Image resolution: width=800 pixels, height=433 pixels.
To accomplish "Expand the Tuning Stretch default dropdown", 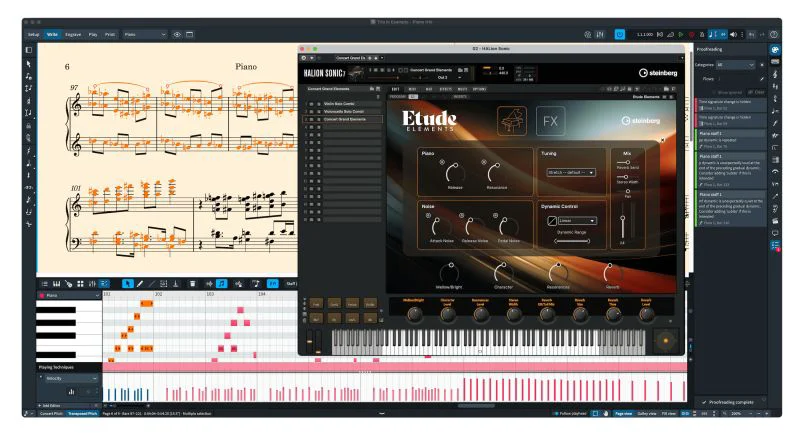I will 571,172.
